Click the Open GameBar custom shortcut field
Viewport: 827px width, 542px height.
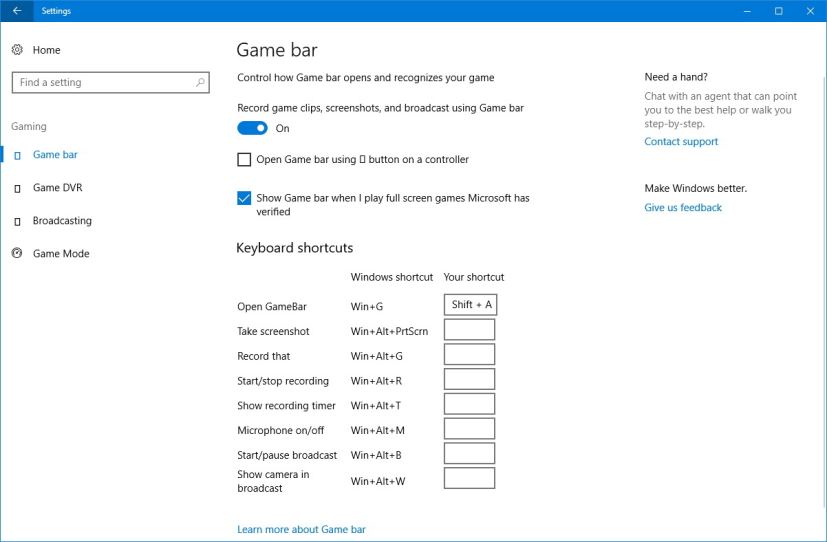[x=469, y=305]
